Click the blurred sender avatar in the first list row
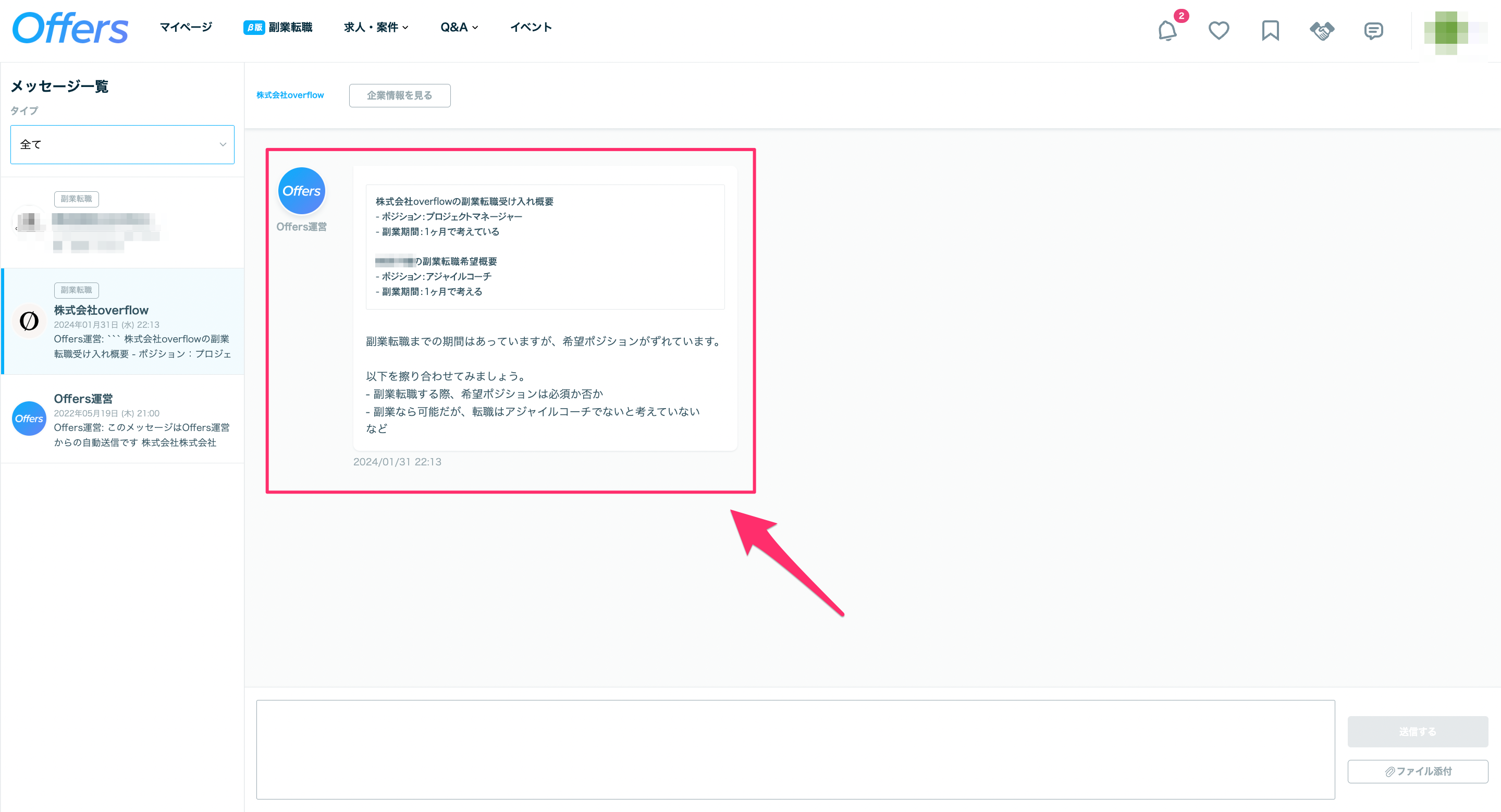 pyautogui.click(x=29, y=222)
